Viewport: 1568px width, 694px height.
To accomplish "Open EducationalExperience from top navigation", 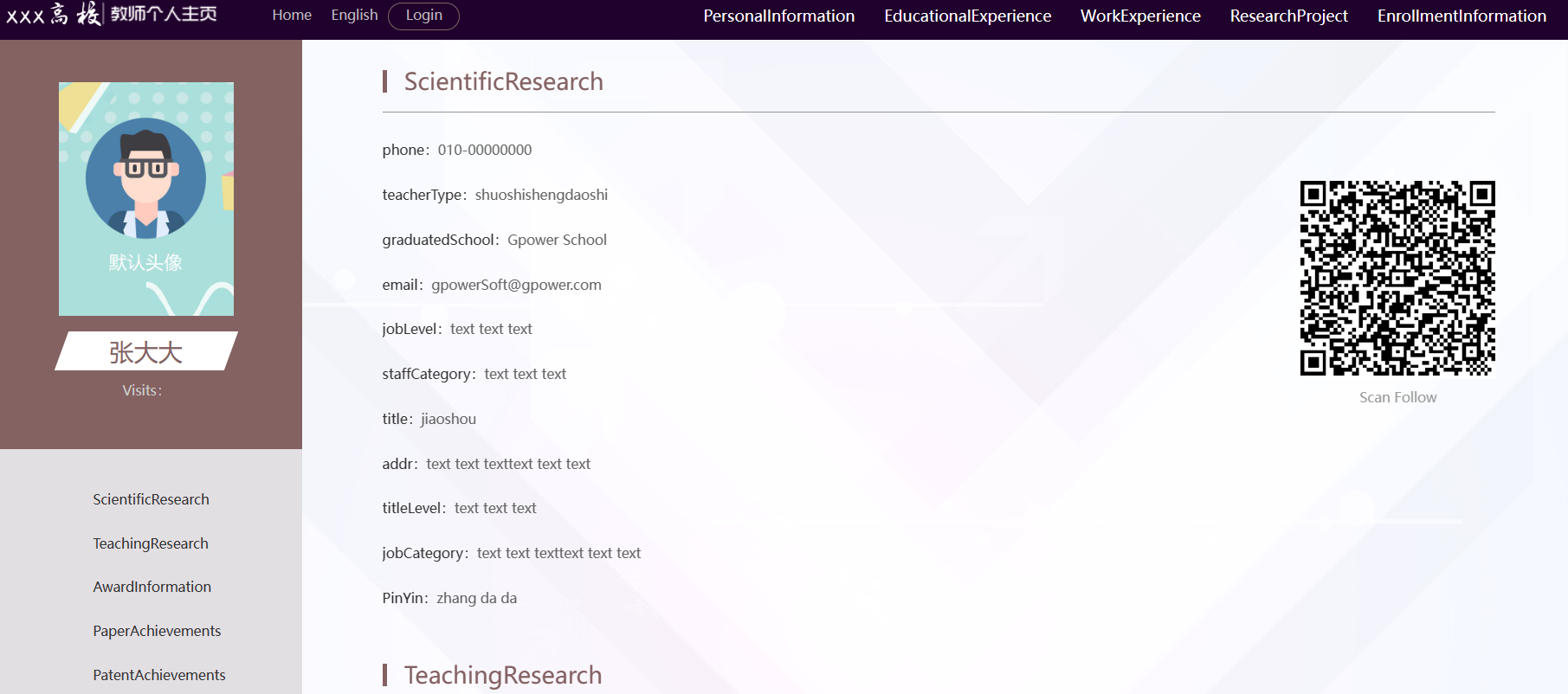I will point(967,16).
